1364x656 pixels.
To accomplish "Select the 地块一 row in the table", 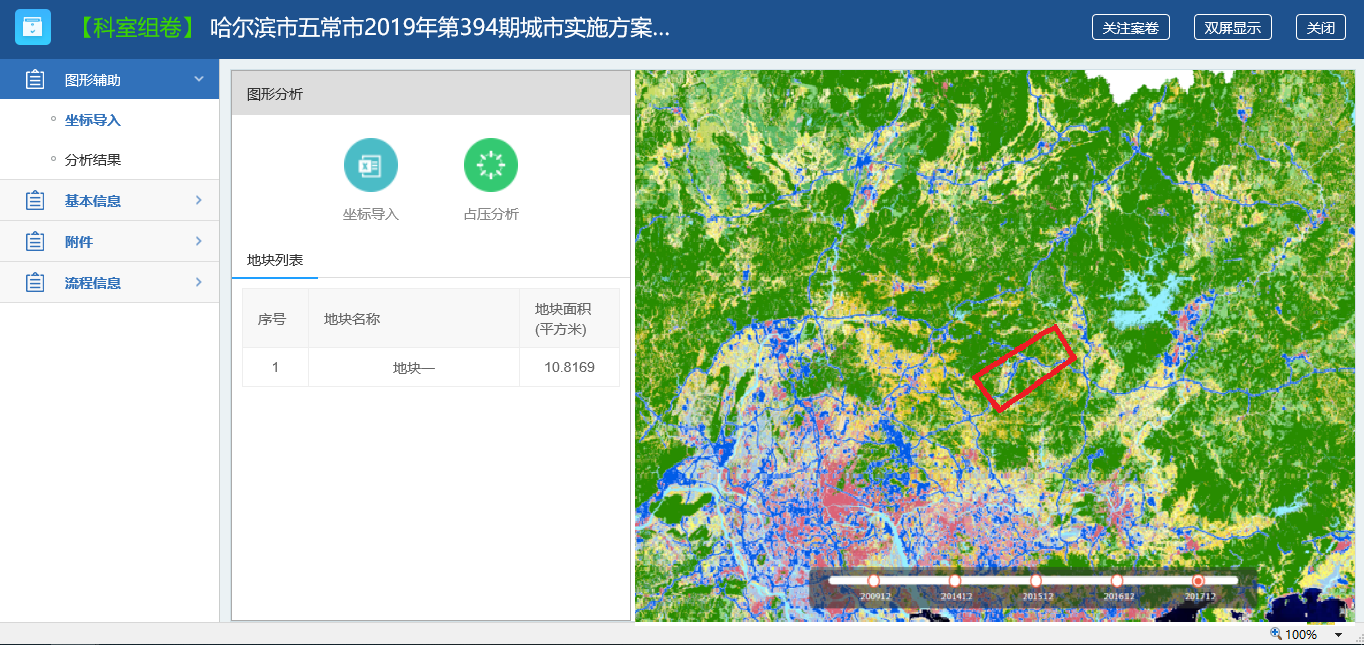I will coord(413,368).
